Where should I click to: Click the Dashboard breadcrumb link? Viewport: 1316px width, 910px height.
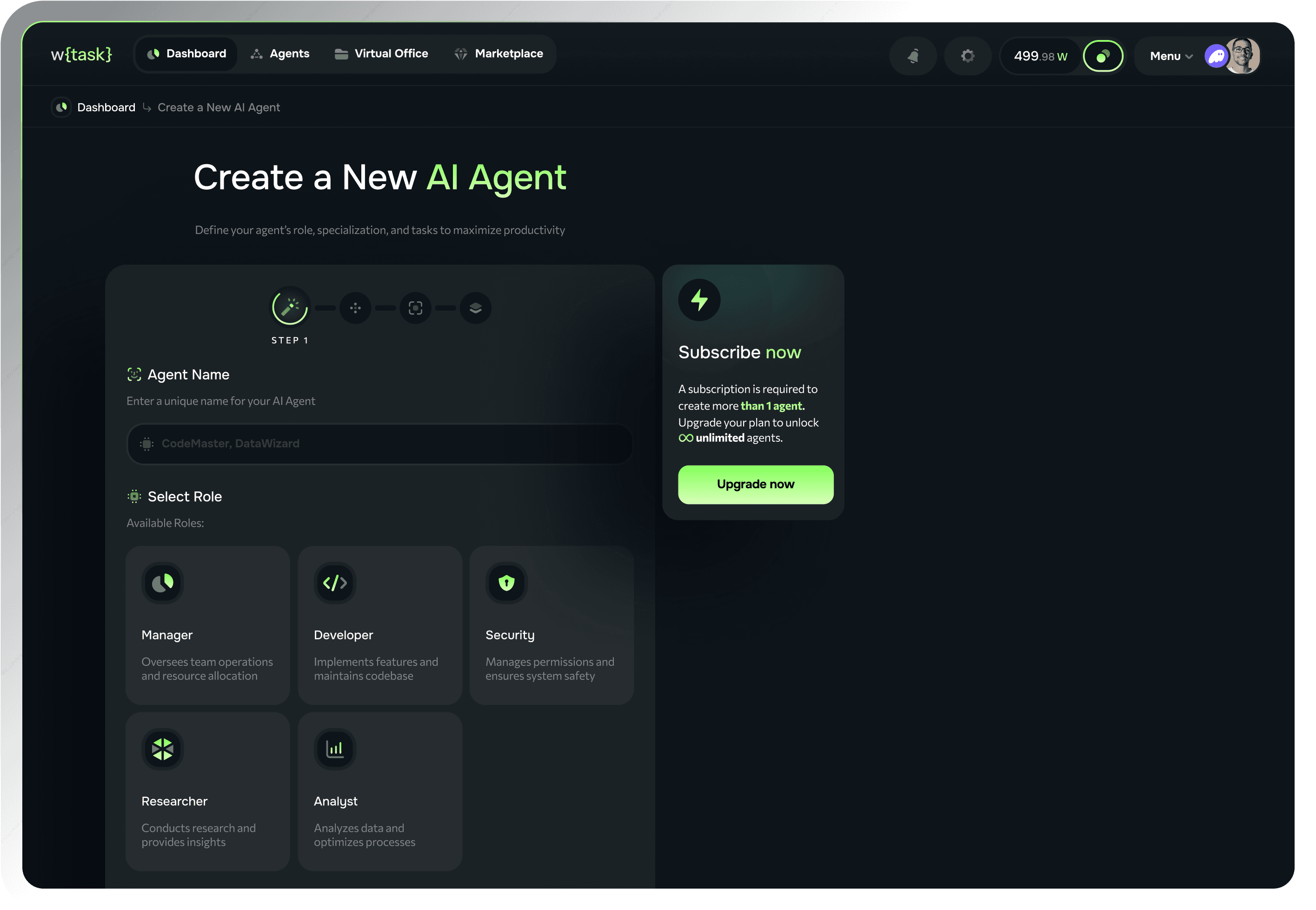[x=106, y=107]
